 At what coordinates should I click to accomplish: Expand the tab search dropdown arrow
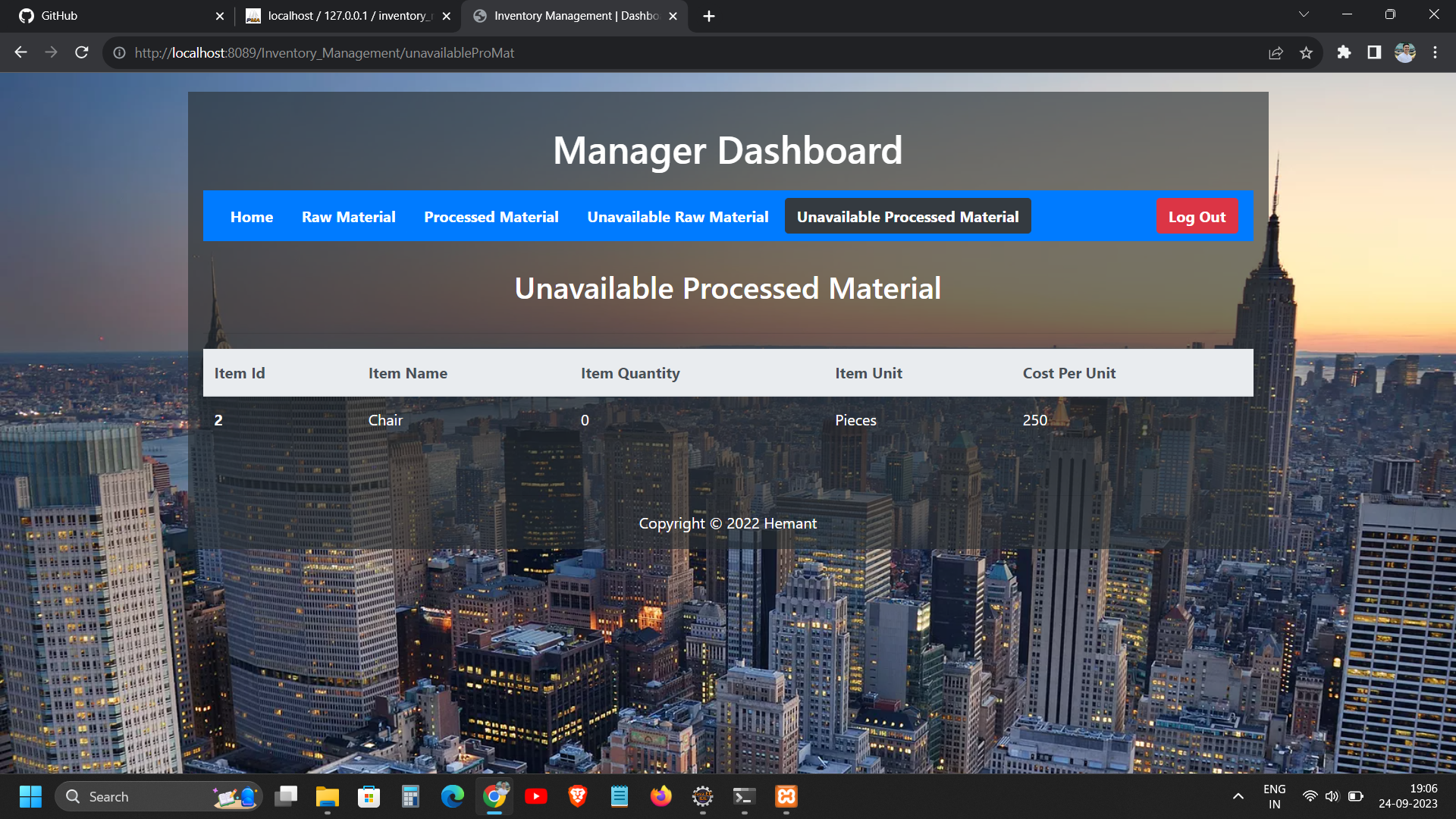click(1304, 14)
